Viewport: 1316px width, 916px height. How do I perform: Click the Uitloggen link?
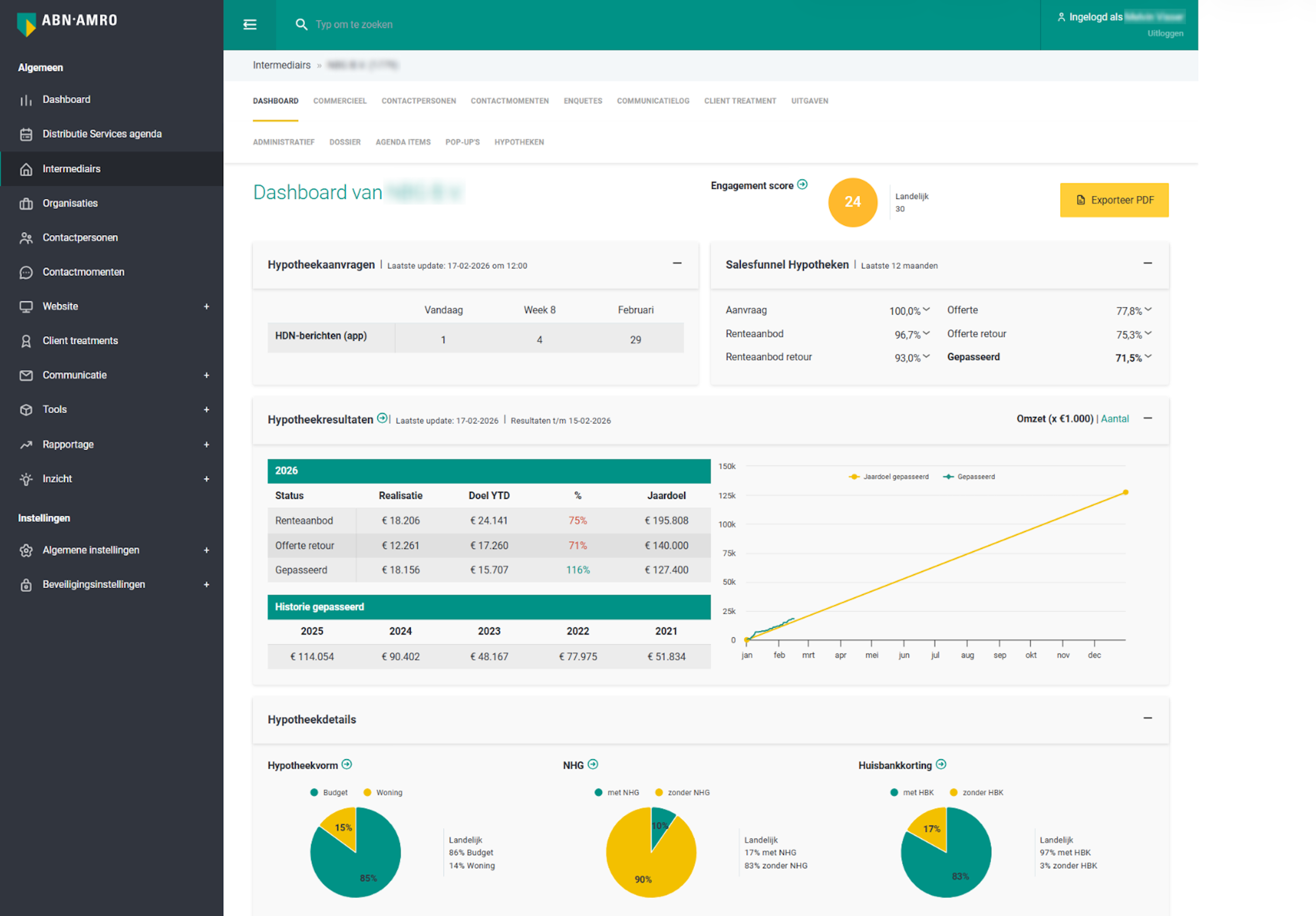1165,33
